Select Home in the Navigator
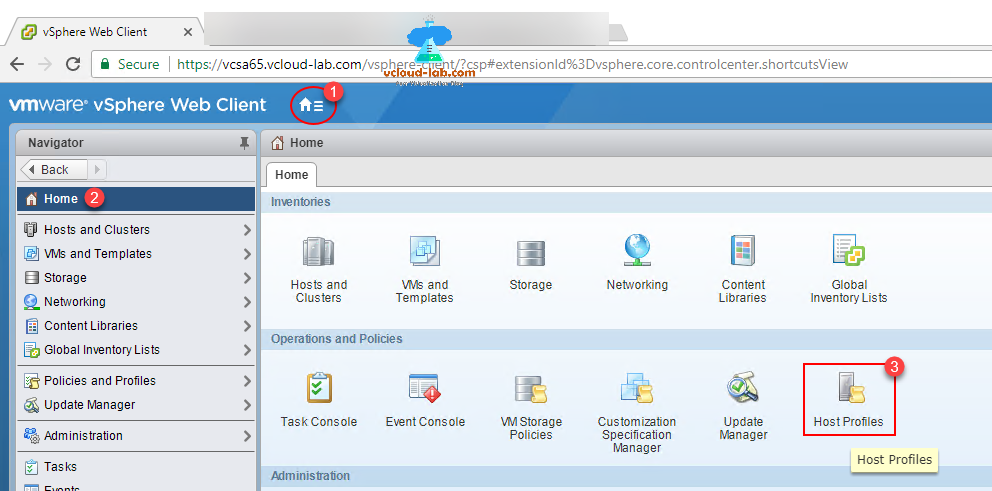Image resolution: width=992 pixels, height=491 pixels. [136, 199]
